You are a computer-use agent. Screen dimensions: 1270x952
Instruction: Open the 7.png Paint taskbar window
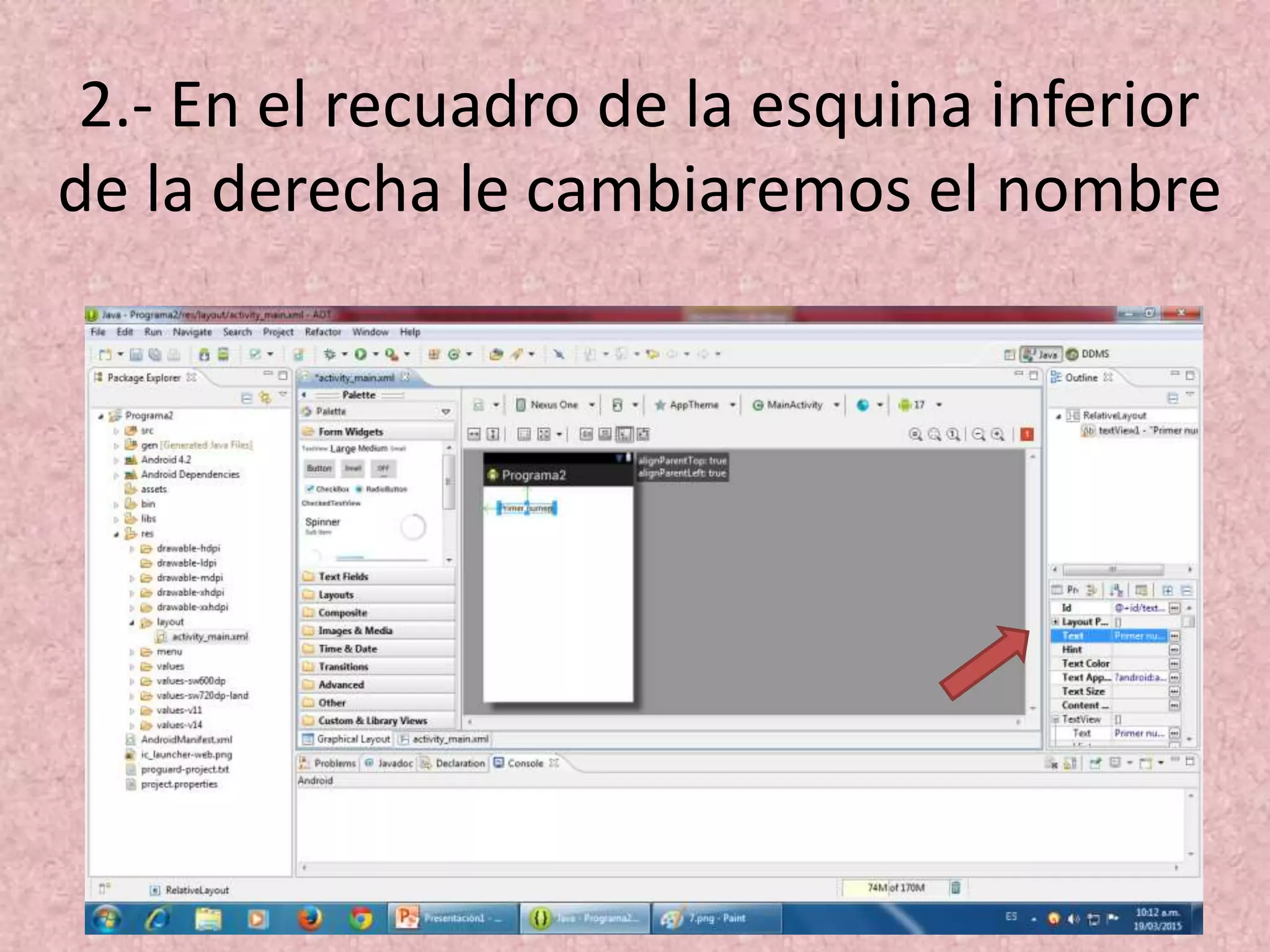tap(716, 919)
